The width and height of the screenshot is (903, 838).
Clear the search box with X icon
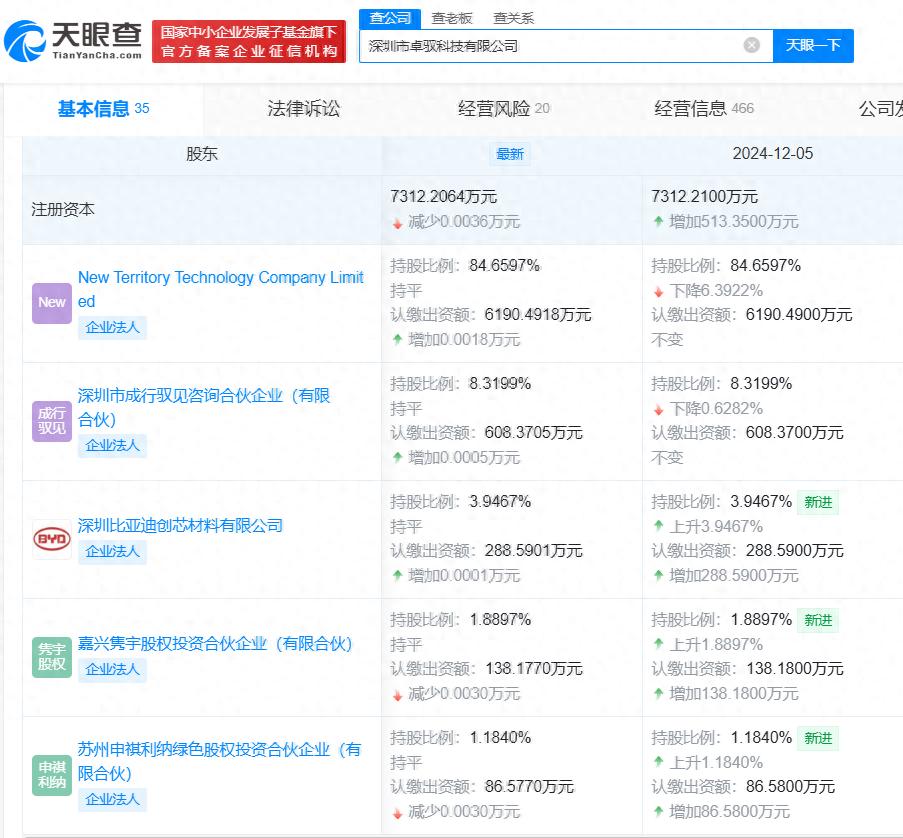point(752,45)
